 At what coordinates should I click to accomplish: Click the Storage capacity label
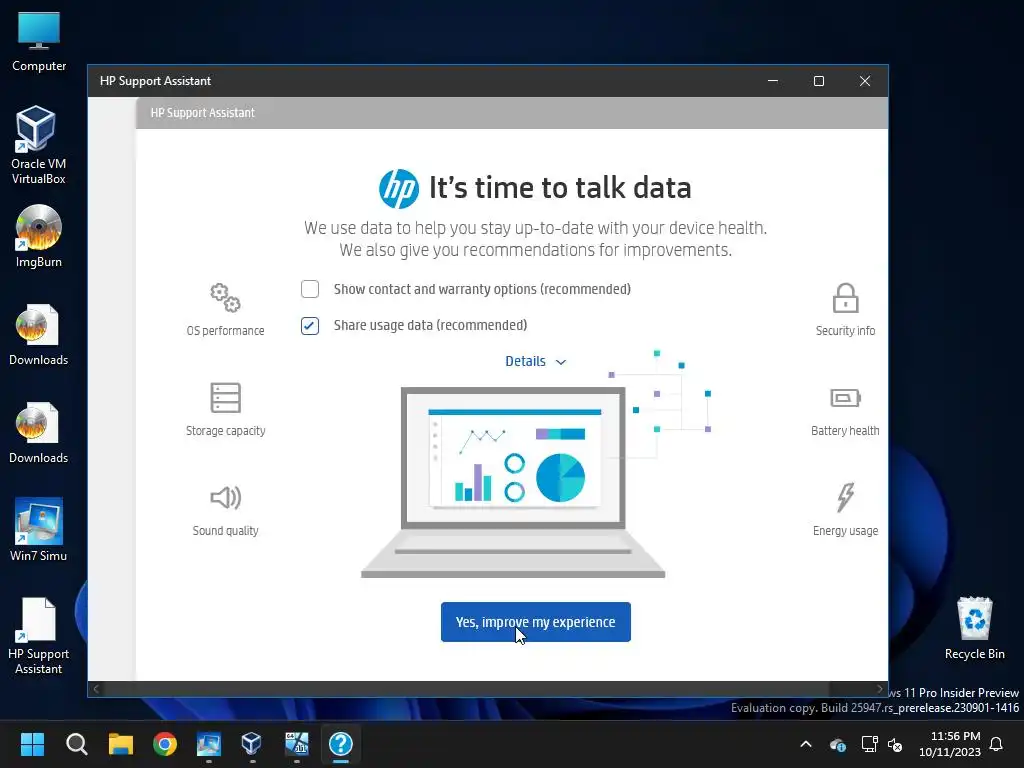[x=225, y=431]
